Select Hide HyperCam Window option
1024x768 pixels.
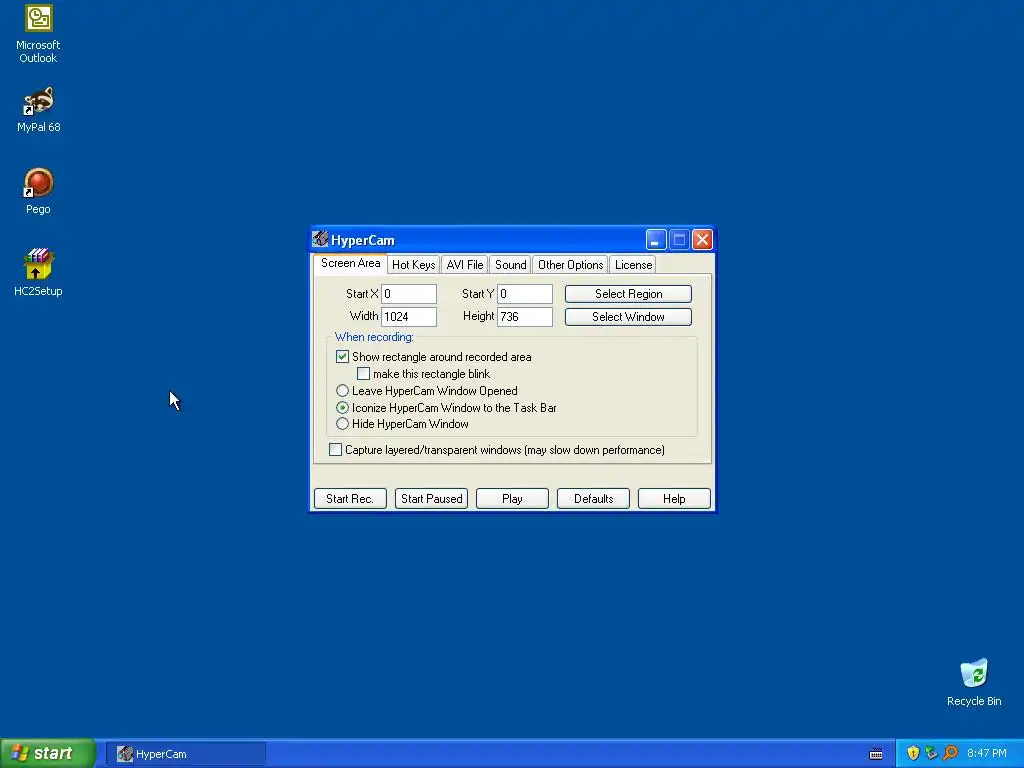click(342, 424)
